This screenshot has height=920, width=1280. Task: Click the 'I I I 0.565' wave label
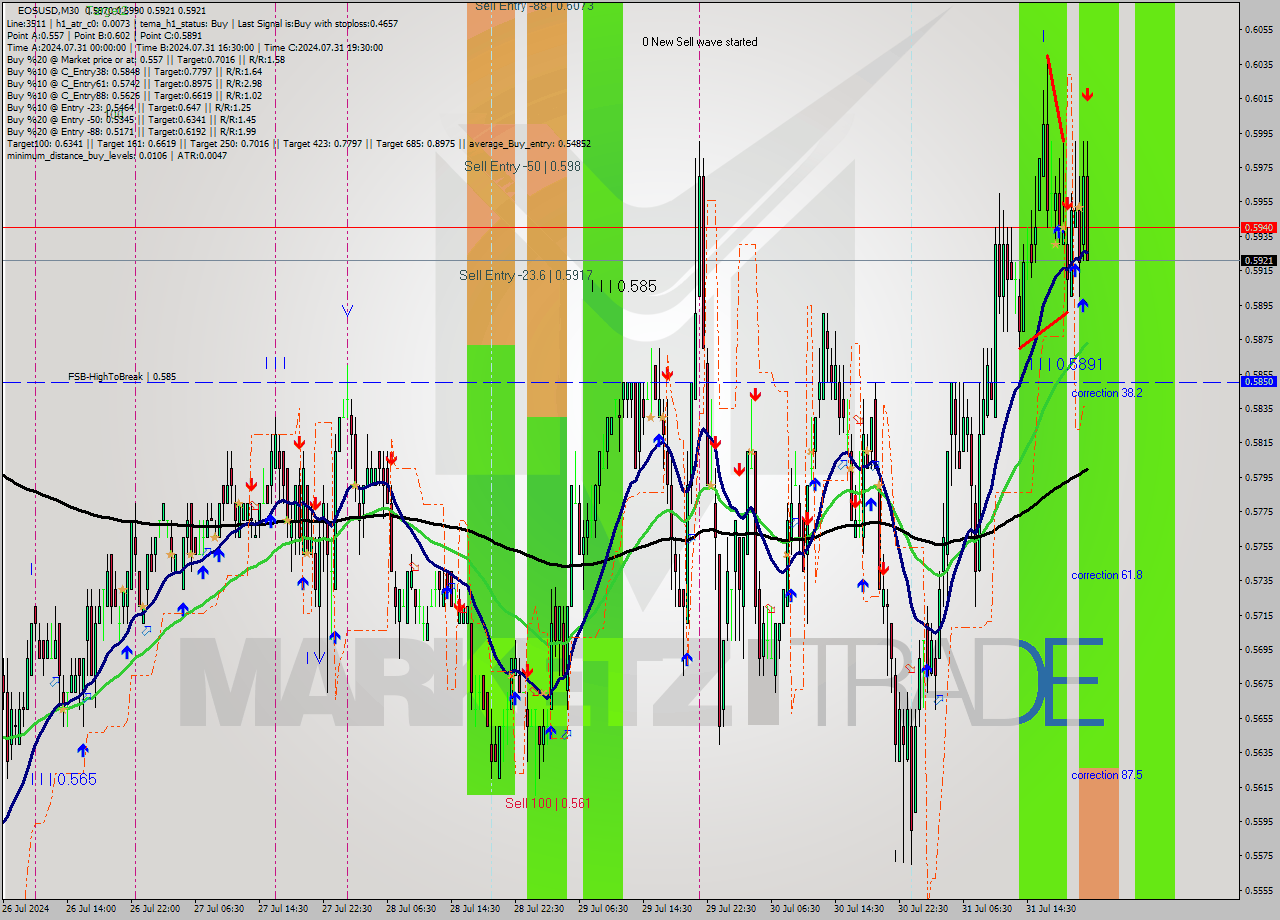point(64,779)
